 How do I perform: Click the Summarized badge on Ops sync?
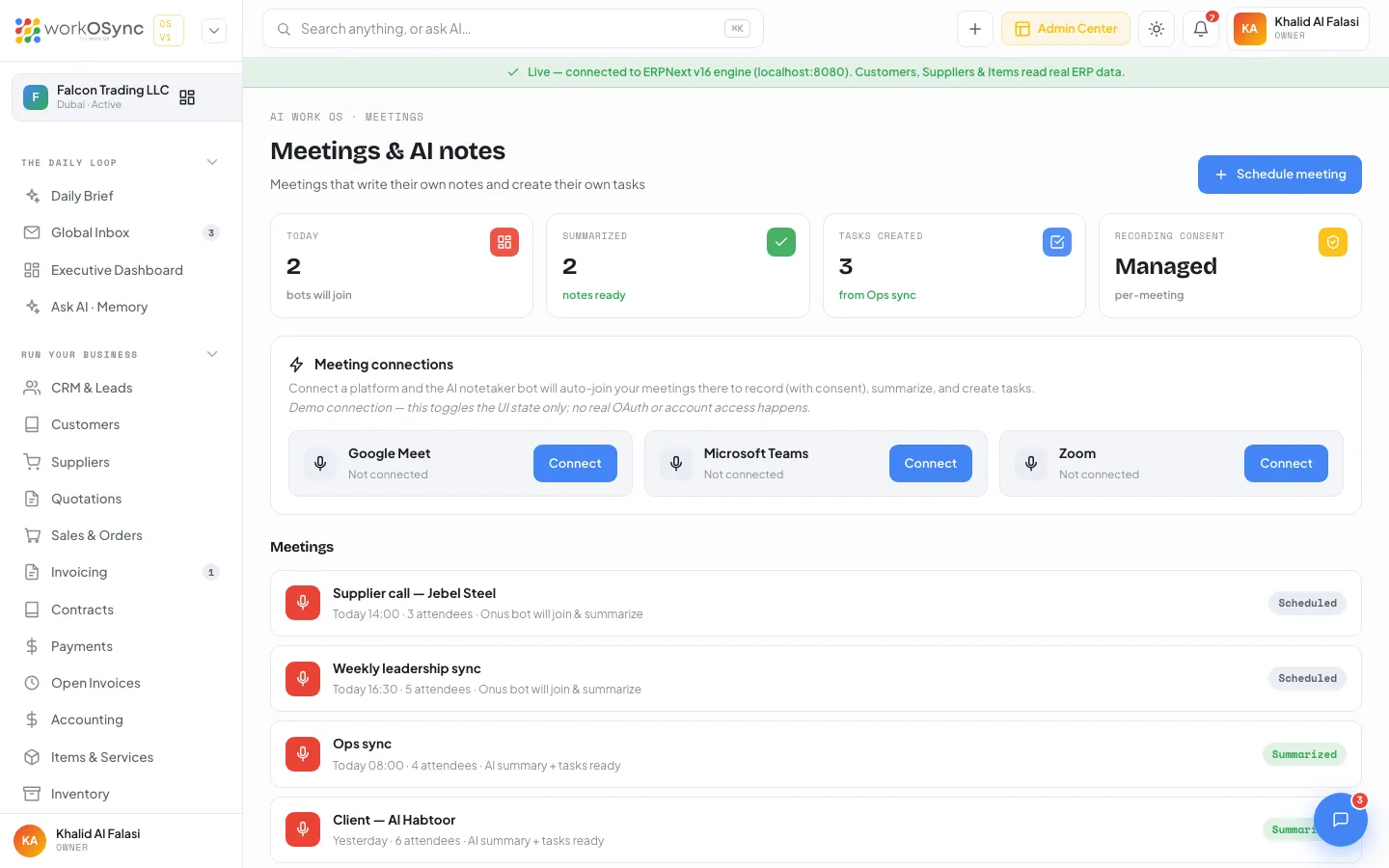point(1304,754)
